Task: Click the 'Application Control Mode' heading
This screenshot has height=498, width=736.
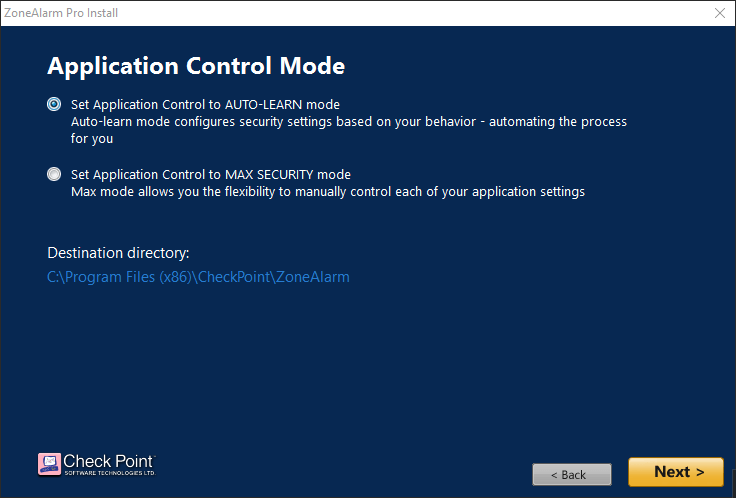Action: (196, 66)
